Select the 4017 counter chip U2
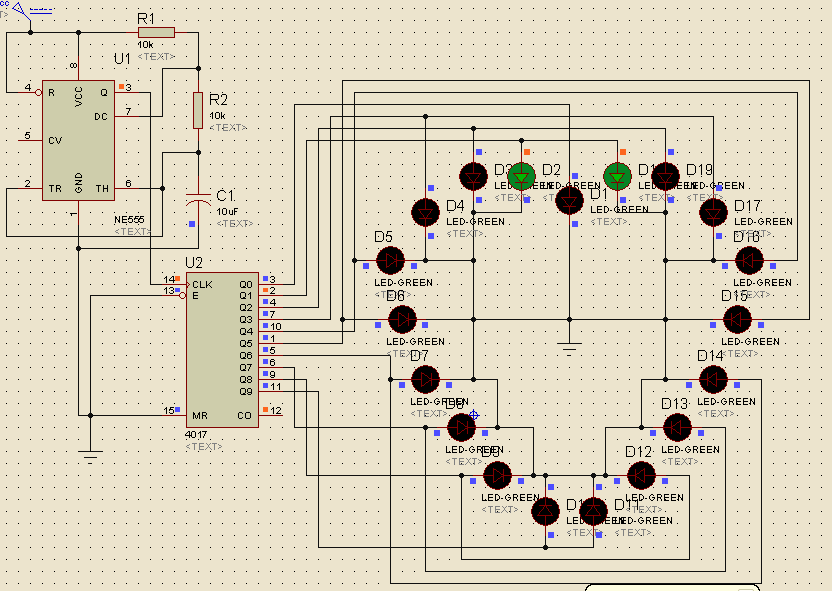Screen dimensions: 832x591 coord(222,350)
